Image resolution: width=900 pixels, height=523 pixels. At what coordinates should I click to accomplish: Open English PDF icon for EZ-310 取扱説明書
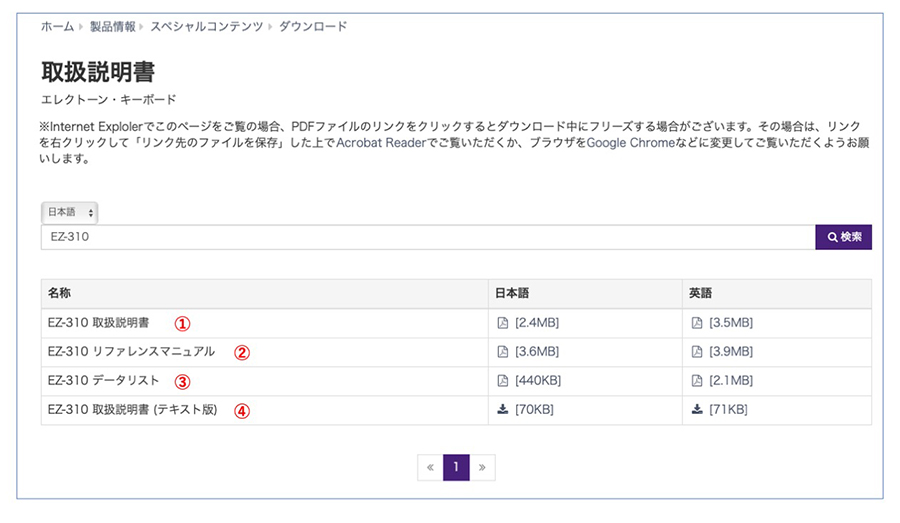697,323
